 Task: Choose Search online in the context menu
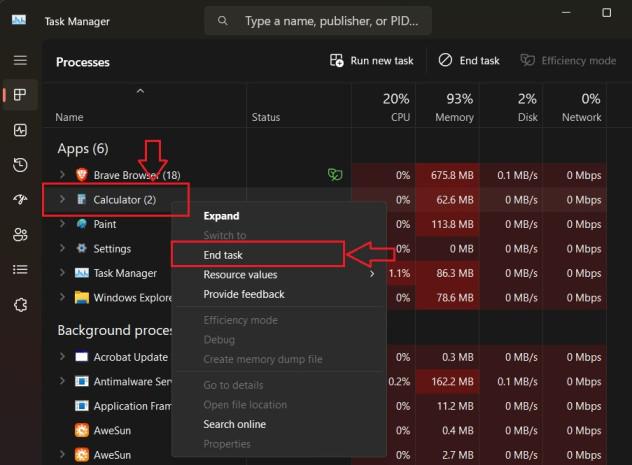279,424
